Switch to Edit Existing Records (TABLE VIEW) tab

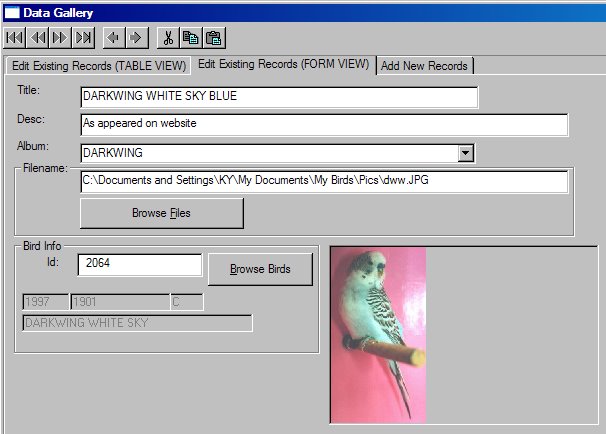pyautogui.click(x=99, y=66)
